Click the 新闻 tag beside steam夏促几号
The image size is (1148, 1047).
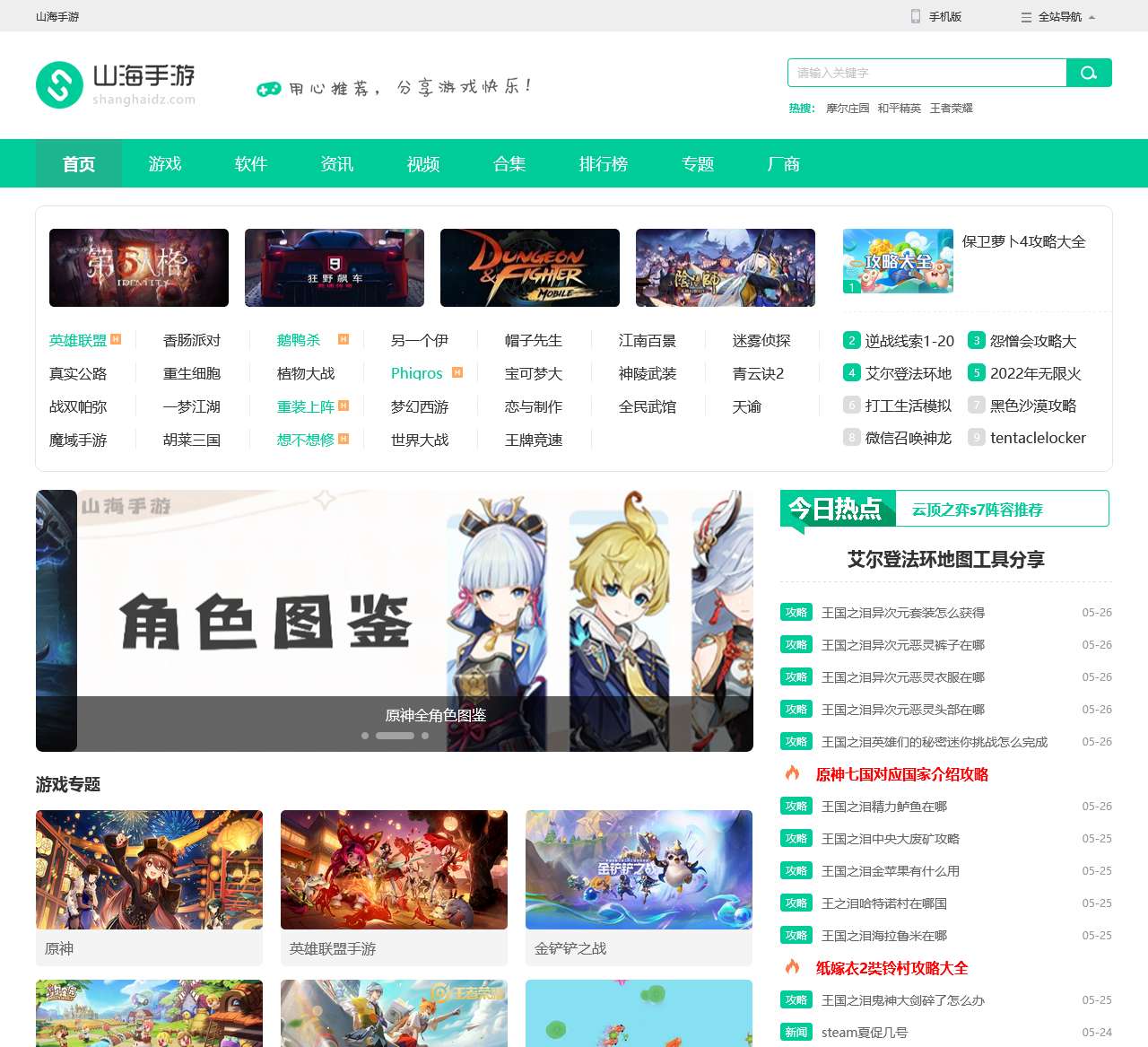(796, 1033)
